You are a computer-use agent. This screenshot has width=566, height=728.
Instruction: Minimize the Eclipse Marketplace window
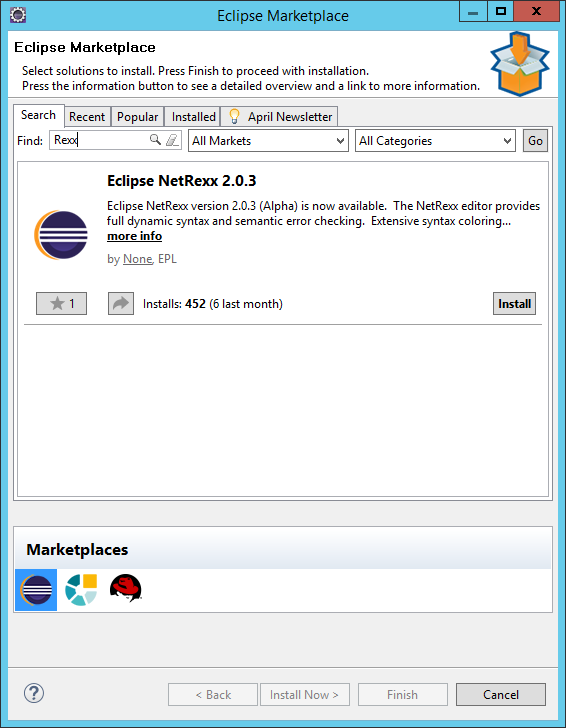(x=473, y=11)
